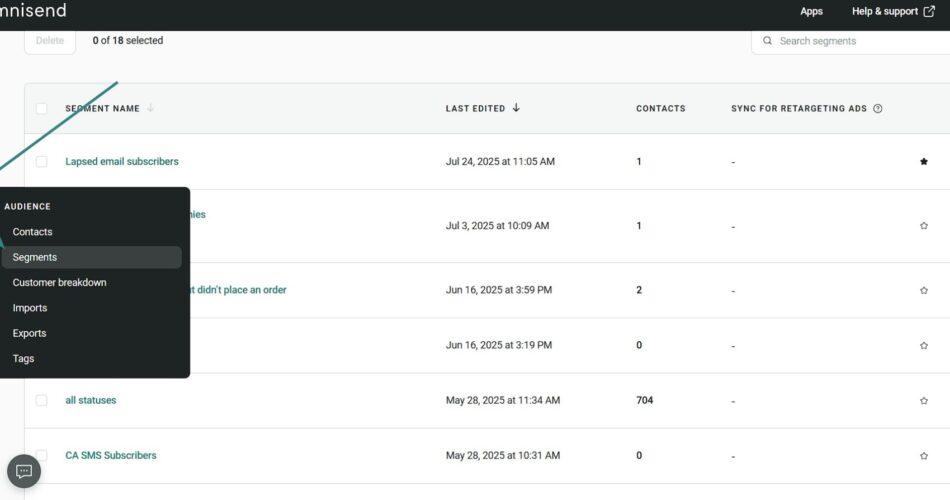Select the all statuses row checkbox

click(x=42, y=401)
